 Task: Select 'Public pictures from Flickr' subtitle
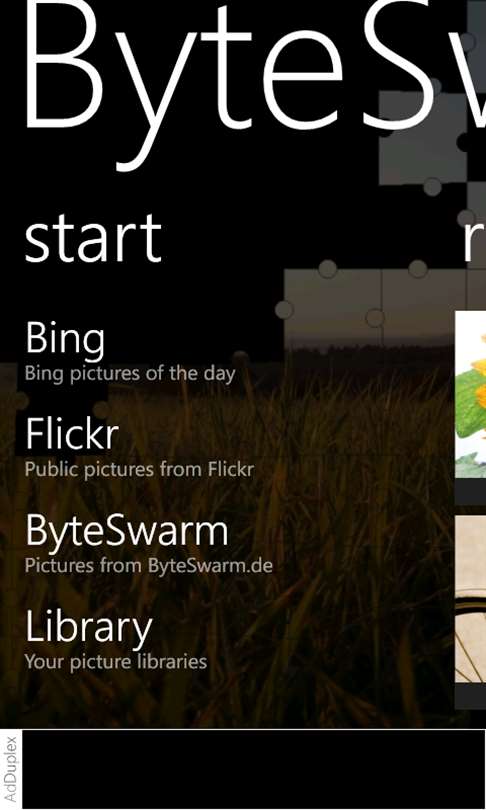tap(139, 469)
